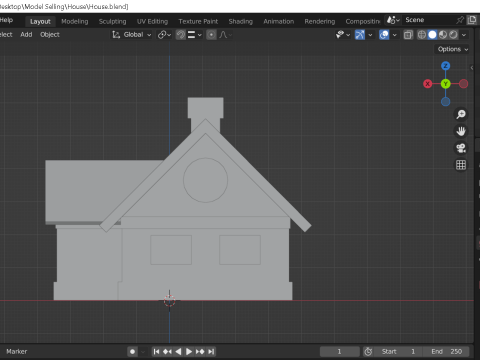Click the End frame field
Viewport: 480px width, 360px height.
[446, 352]
